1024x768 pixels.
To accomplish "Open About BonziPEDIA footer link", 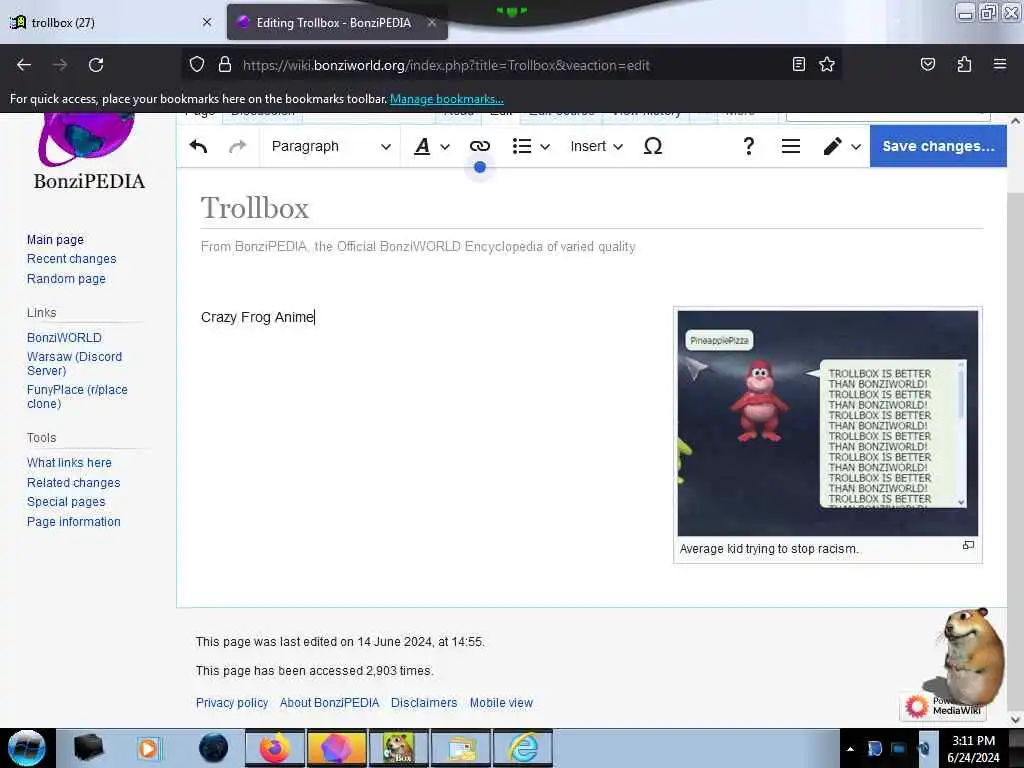I will click(330, 703).
